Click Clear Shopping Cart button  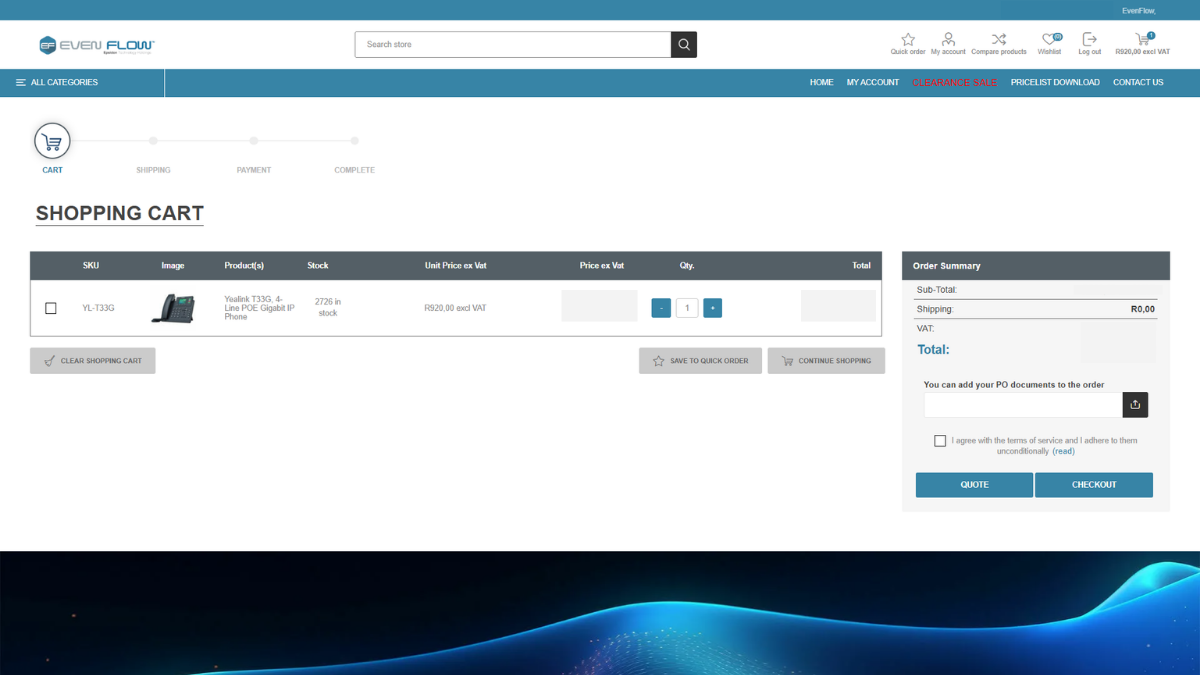[x=93, y=361]
